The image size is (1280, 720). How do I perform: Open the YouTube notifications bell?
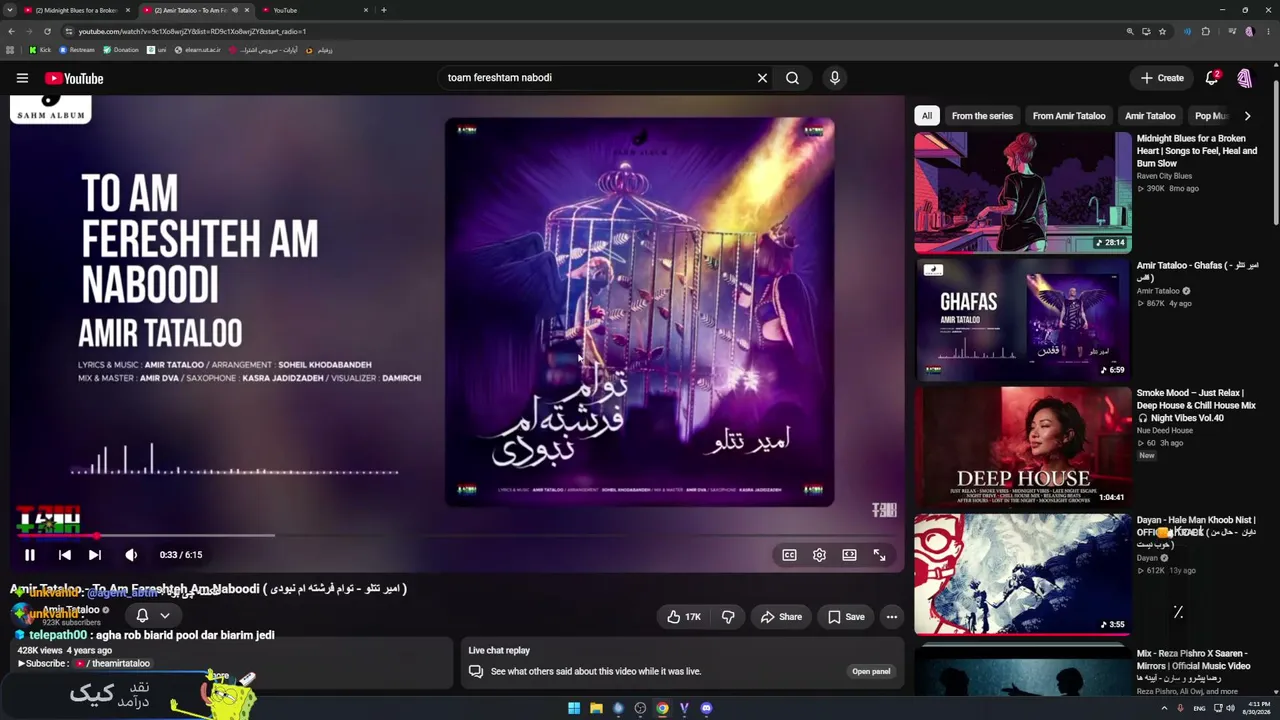click(x=1212, y=78)
